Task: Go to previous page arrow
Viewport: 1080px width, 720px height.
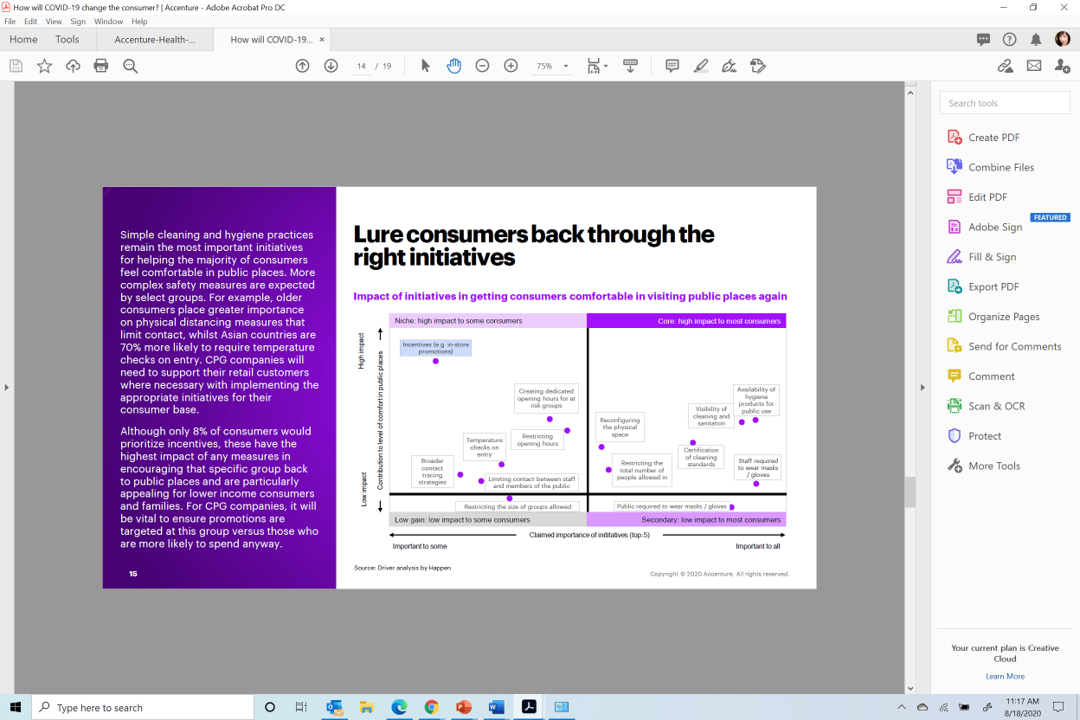Action: click(303, 66)
